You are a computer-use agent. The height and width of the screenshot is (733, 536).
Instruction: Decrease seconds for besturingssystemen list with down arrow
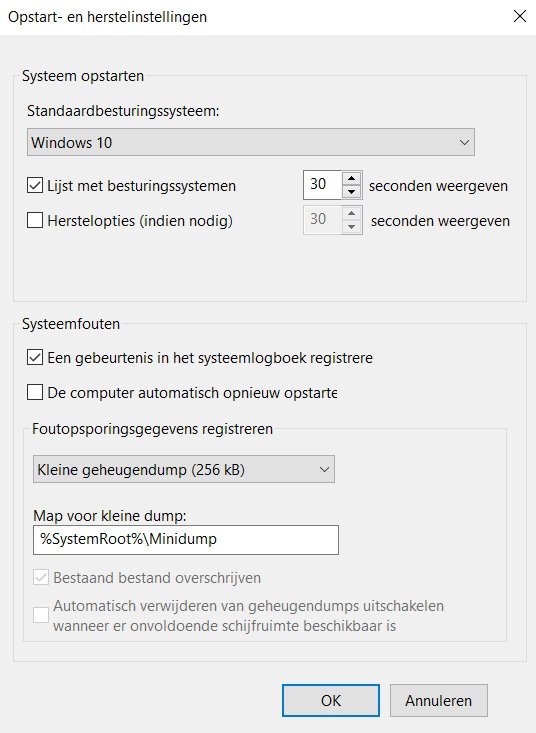pyautogui.click(x=351, y=191)
